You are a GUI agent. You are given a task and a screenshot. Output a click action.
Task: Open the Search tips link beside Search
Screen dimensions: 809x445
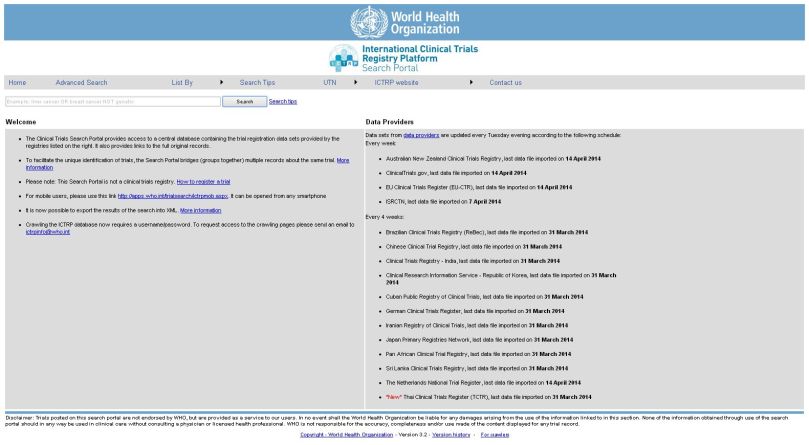tap(283, 102)
